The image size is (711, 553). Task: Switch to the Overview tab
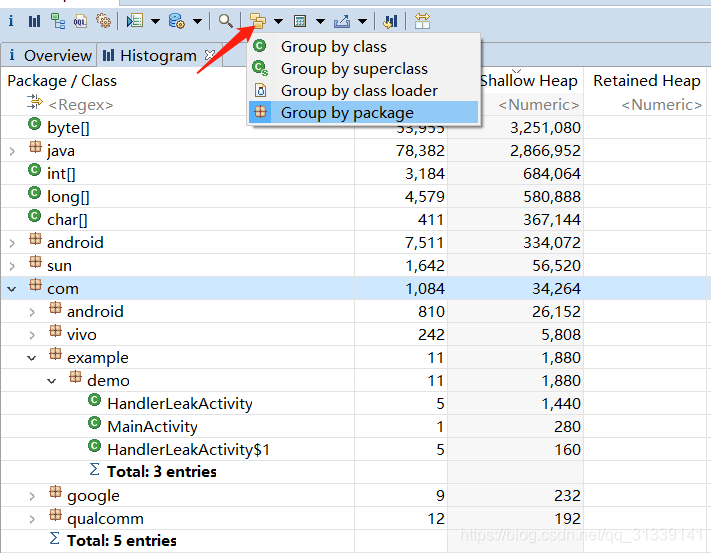click(x=49, y=55)
